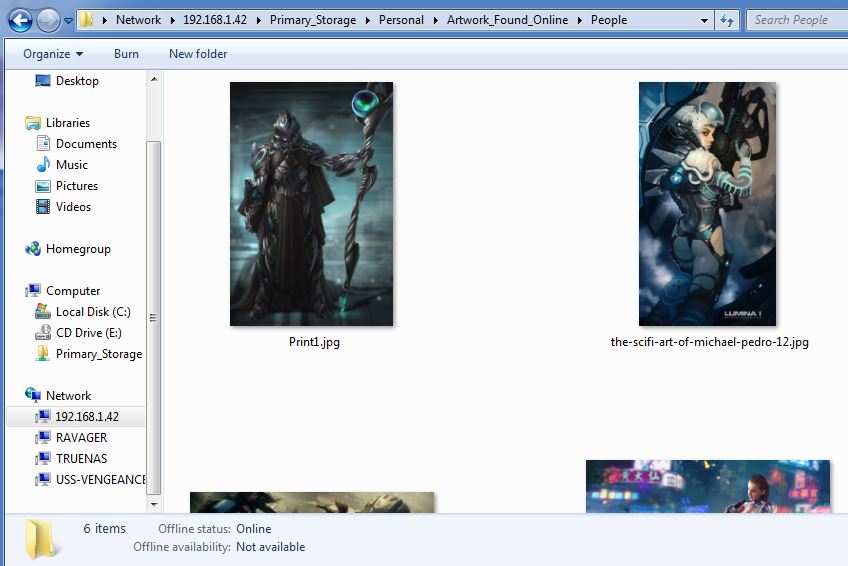Click the Libraries folder icon
The width and height of the screenshot is (848, 566).
33,123
